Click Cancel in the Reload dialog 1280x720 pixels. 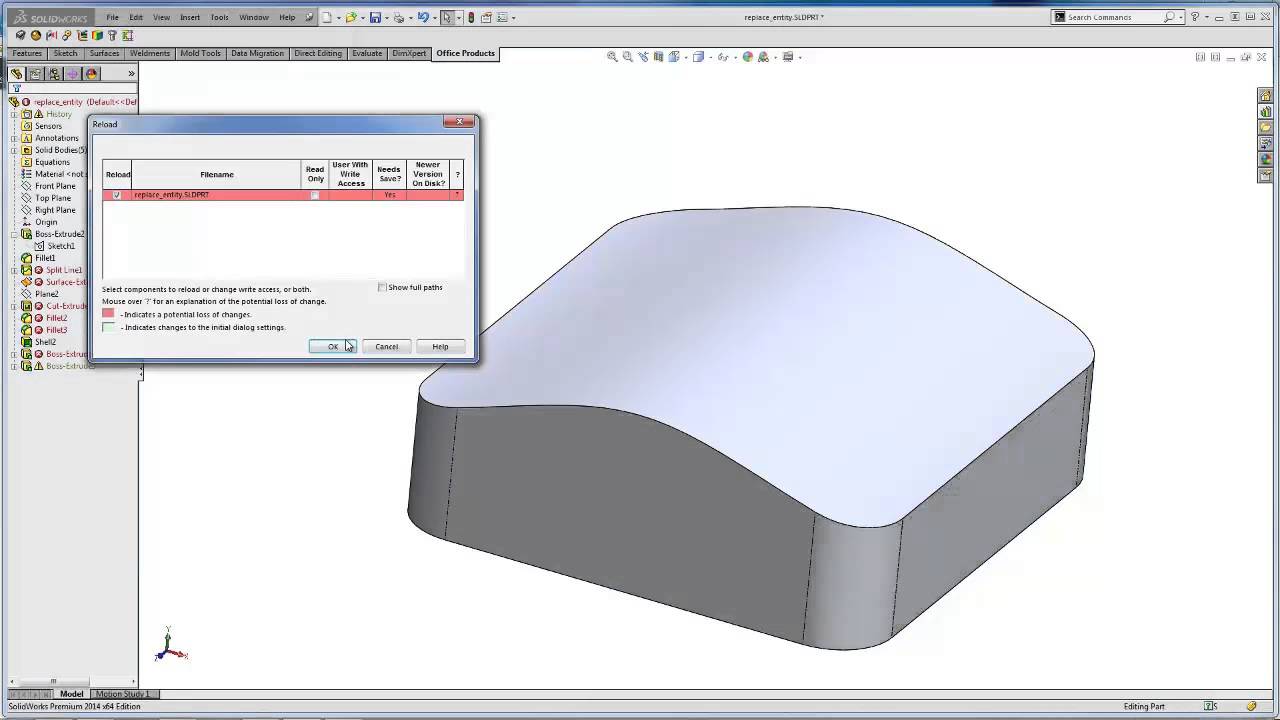[387, 347]
